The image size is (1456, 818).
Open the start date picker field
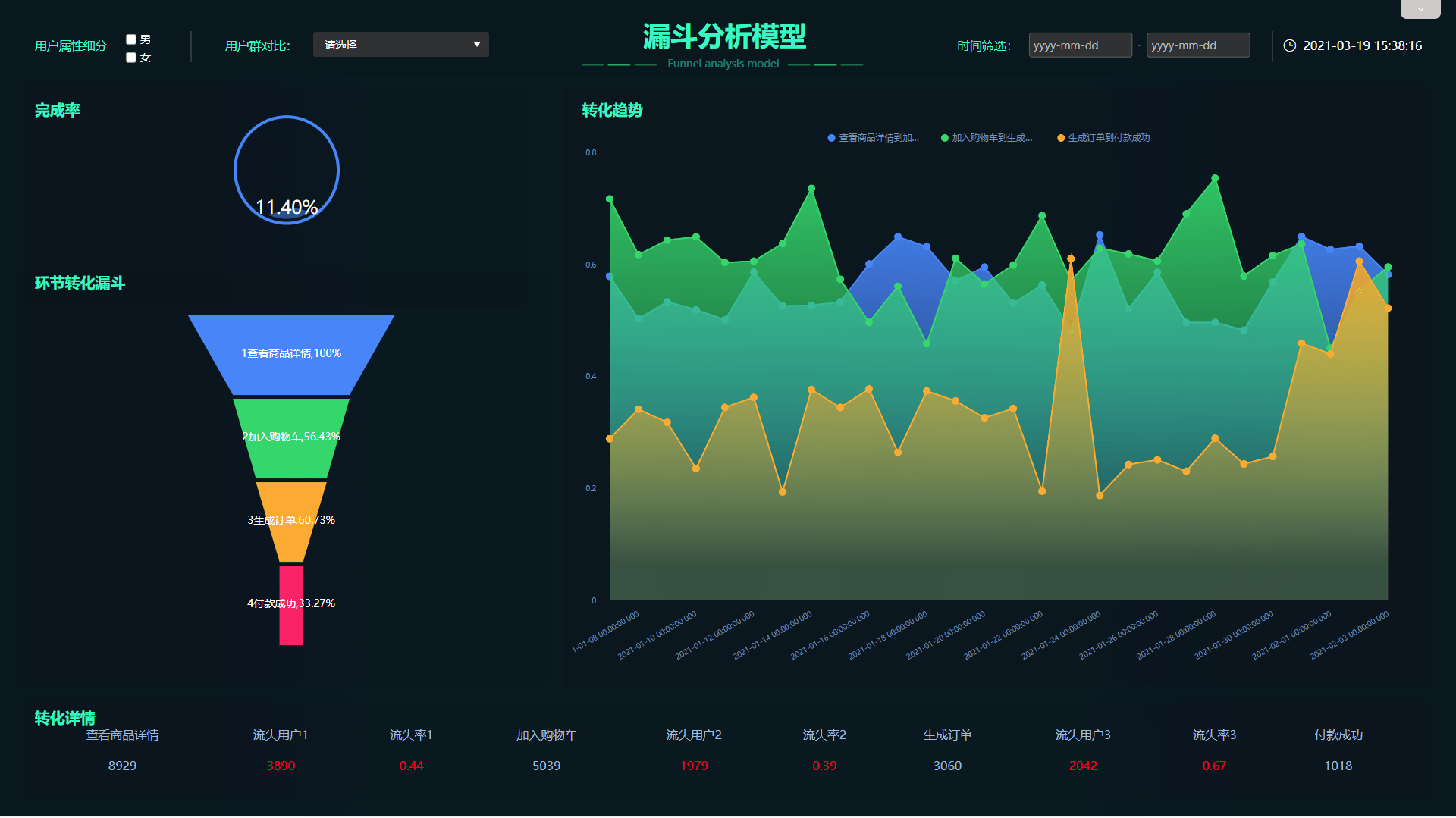coord(1080,45)
